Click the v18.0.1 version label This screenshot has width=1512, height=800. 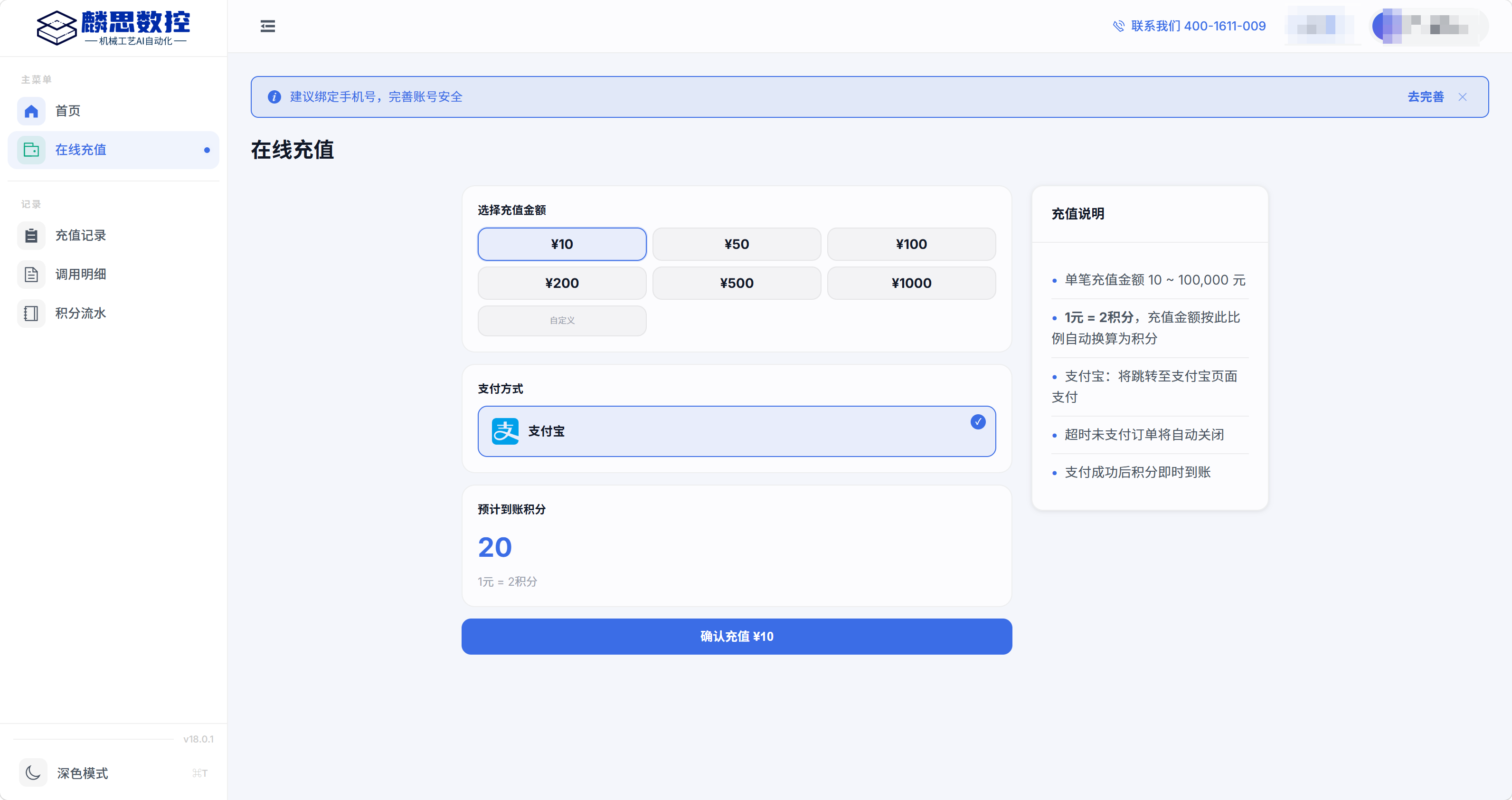[x=198, y=739]
